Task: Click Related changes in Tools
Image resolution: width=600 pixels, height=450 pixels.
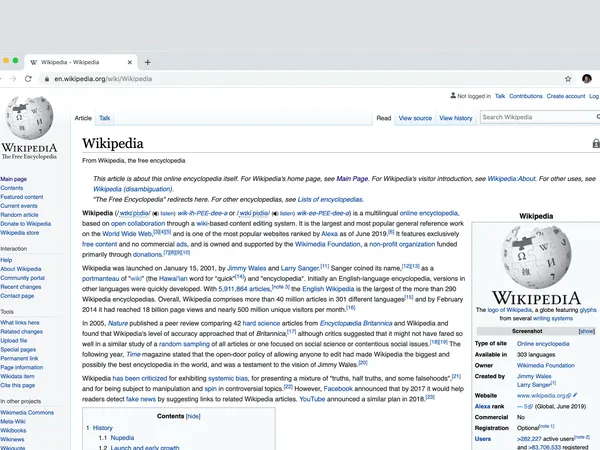Action: [x=21, y=331]
